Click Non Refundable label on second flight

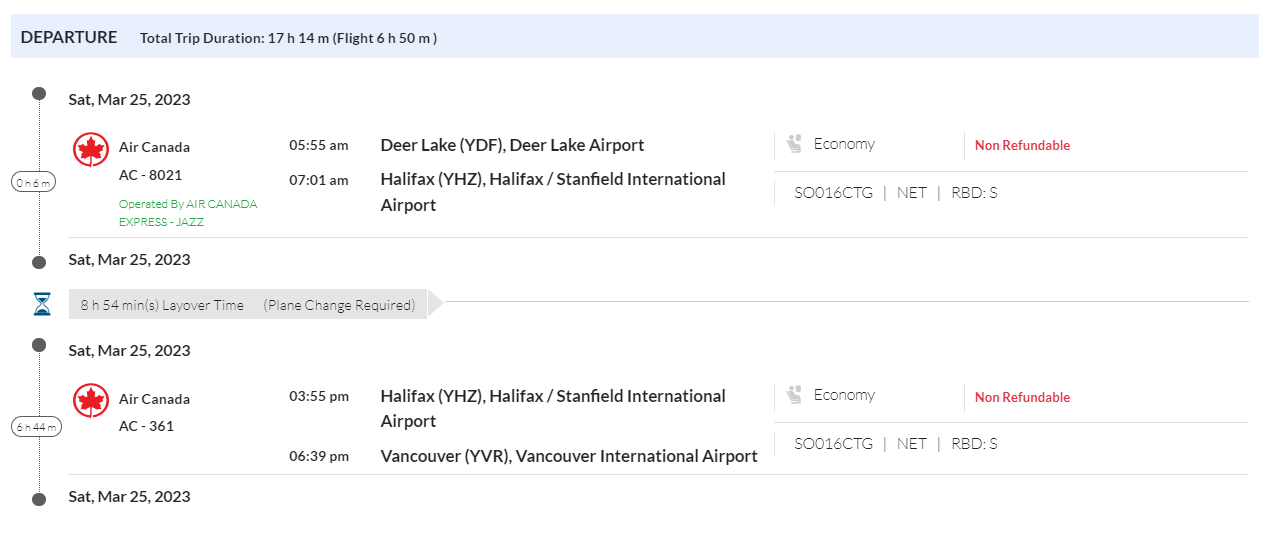click(x=1022, y=397)
